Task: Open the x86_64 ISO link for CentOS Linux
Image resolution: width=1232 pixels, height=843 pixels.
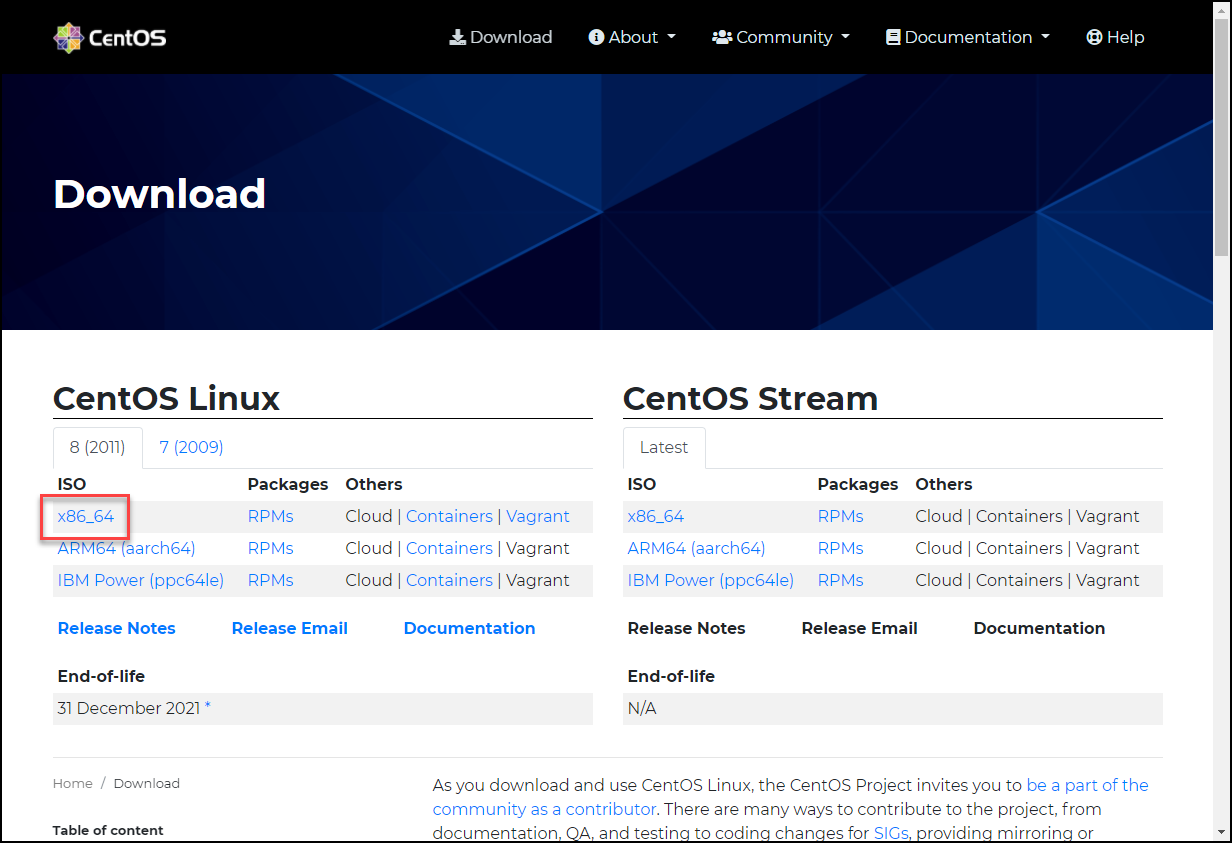Action: point(86,516)
